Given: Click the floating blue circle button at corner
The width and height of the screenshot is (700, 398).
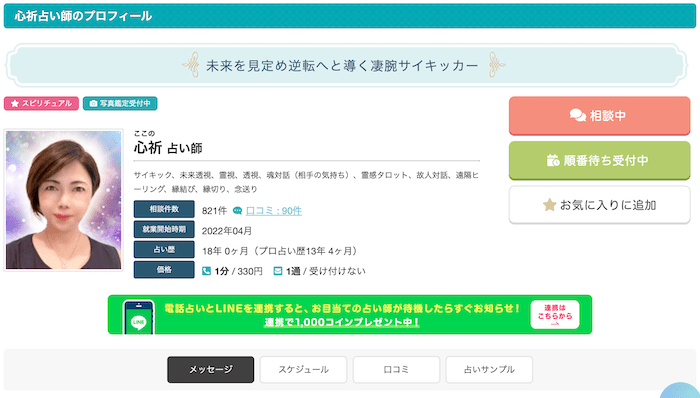Looking at the screenshot, I should tap(680, 390).
